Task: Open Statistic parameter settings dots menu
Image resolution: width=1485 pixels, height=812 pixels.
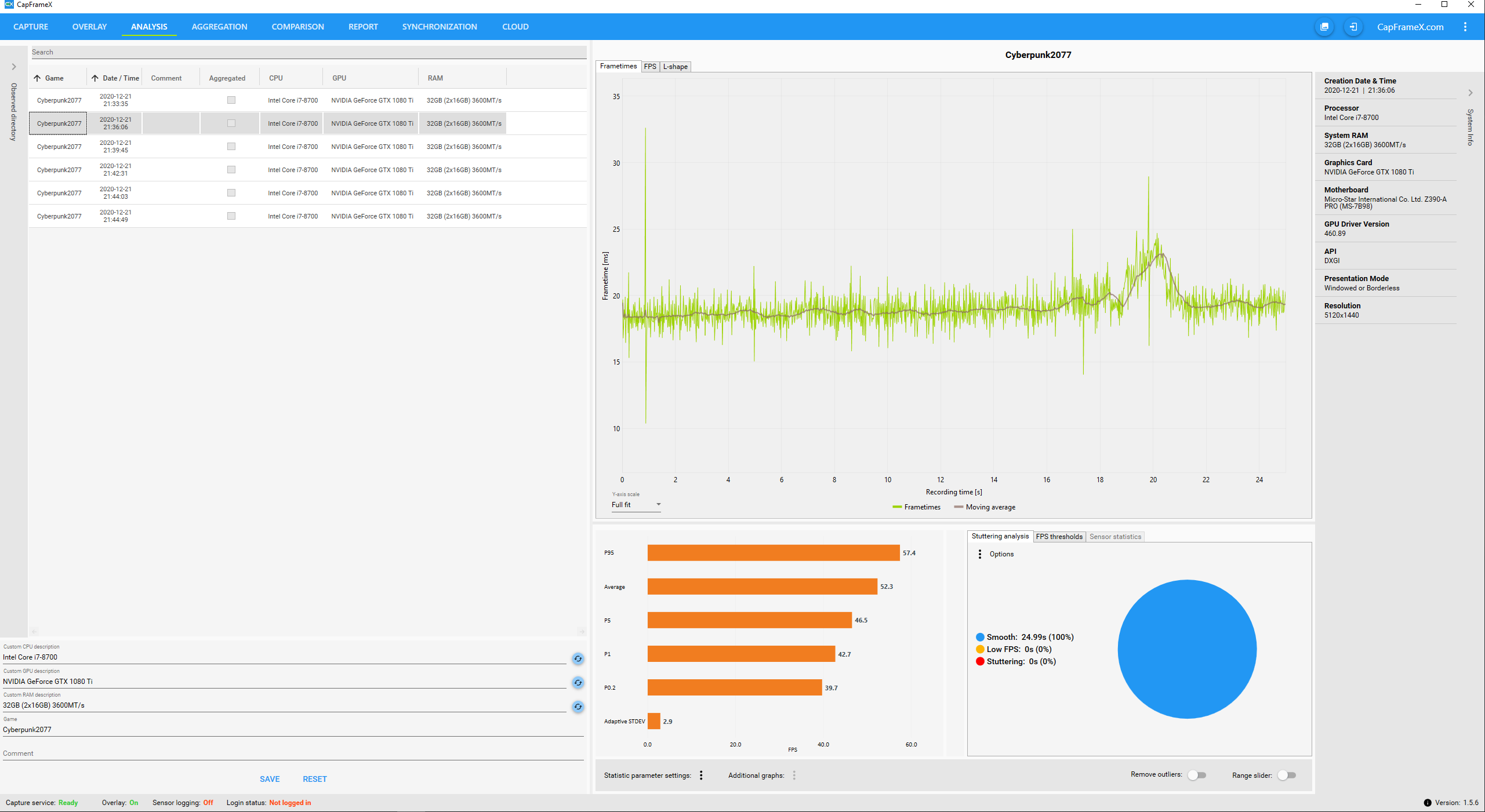Action: (x=701, y=775)
